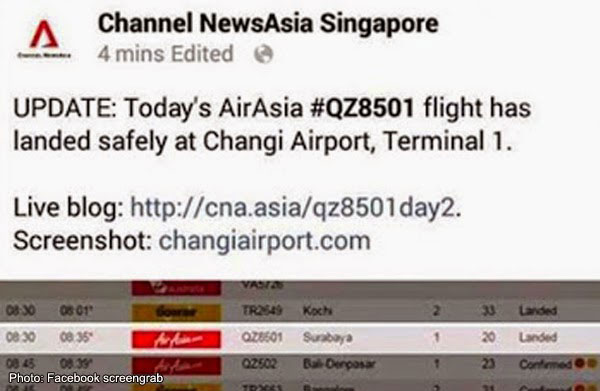The width and height of the screenshot is (600, 391).
Task: Click the orange status dot beside Confirmed
Action: 592,363
